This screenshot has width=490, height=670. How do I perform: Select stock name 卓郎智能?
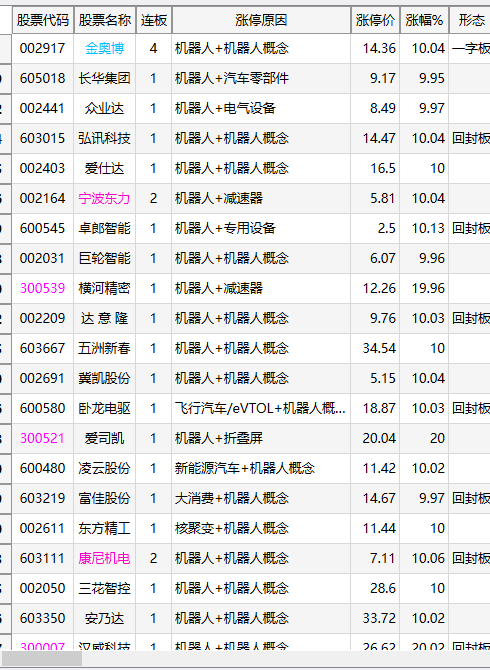pyautogui.click(x=105, y=228)
